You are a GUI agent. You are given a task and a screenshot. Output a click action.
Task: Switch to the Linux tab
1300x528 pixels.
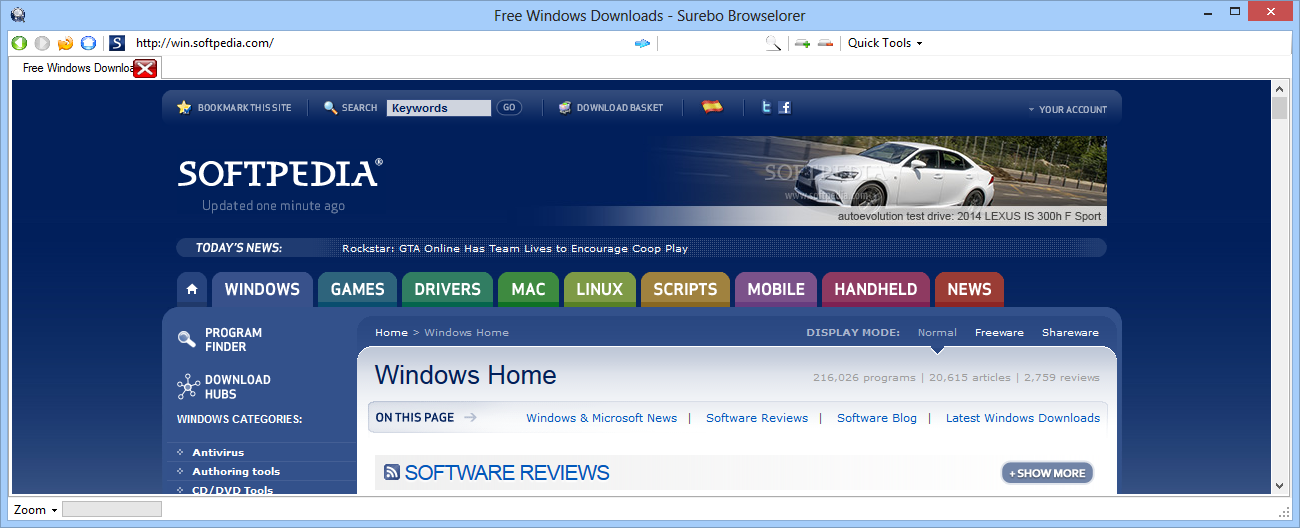[599, 289]
